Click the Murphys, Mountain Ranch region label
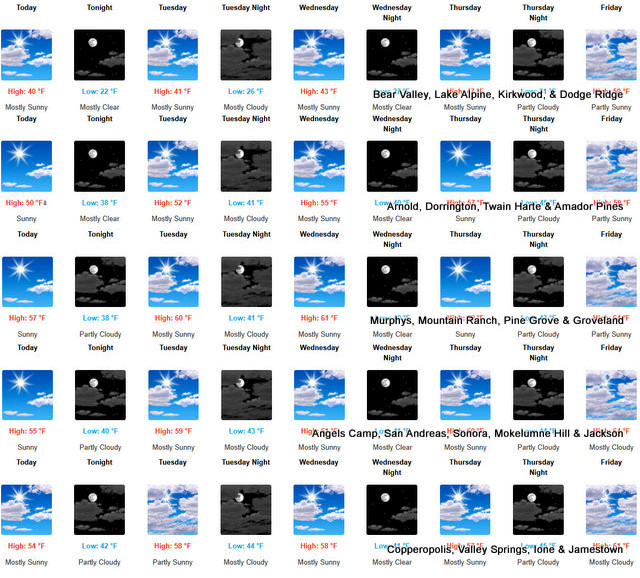 coord(497,320)
